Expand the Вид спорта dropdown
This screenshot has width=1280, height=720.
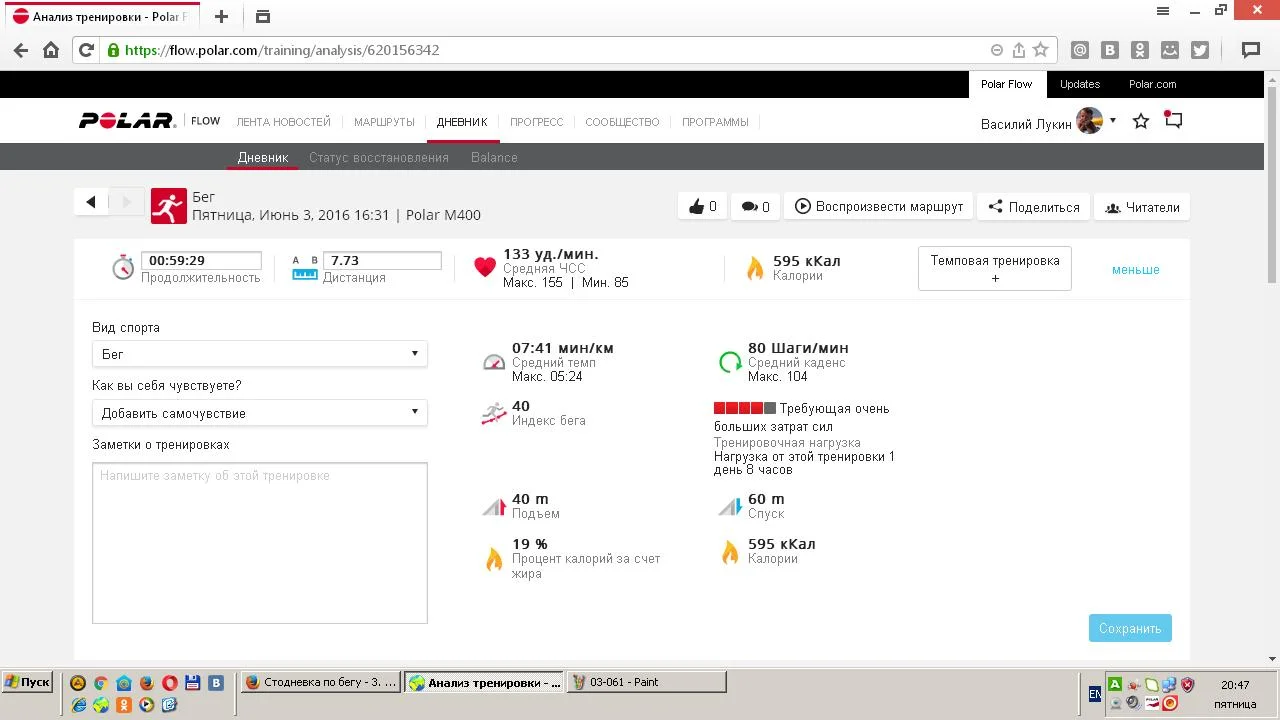click(x=260, y=354)
